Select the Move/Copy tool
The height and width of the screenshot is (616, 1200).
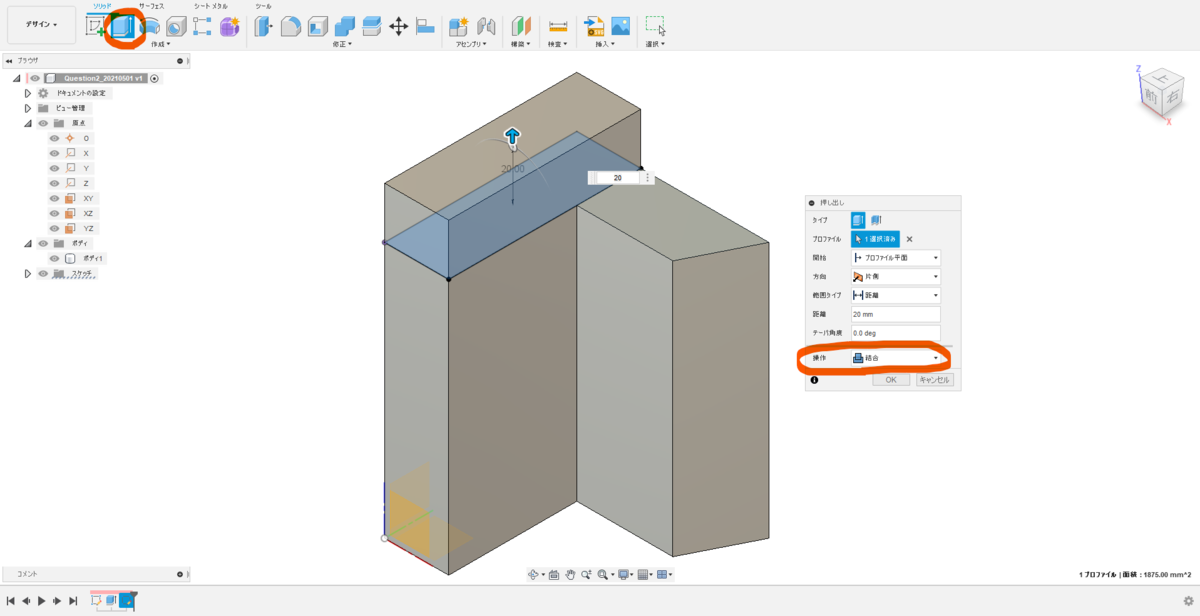[398, 27]
